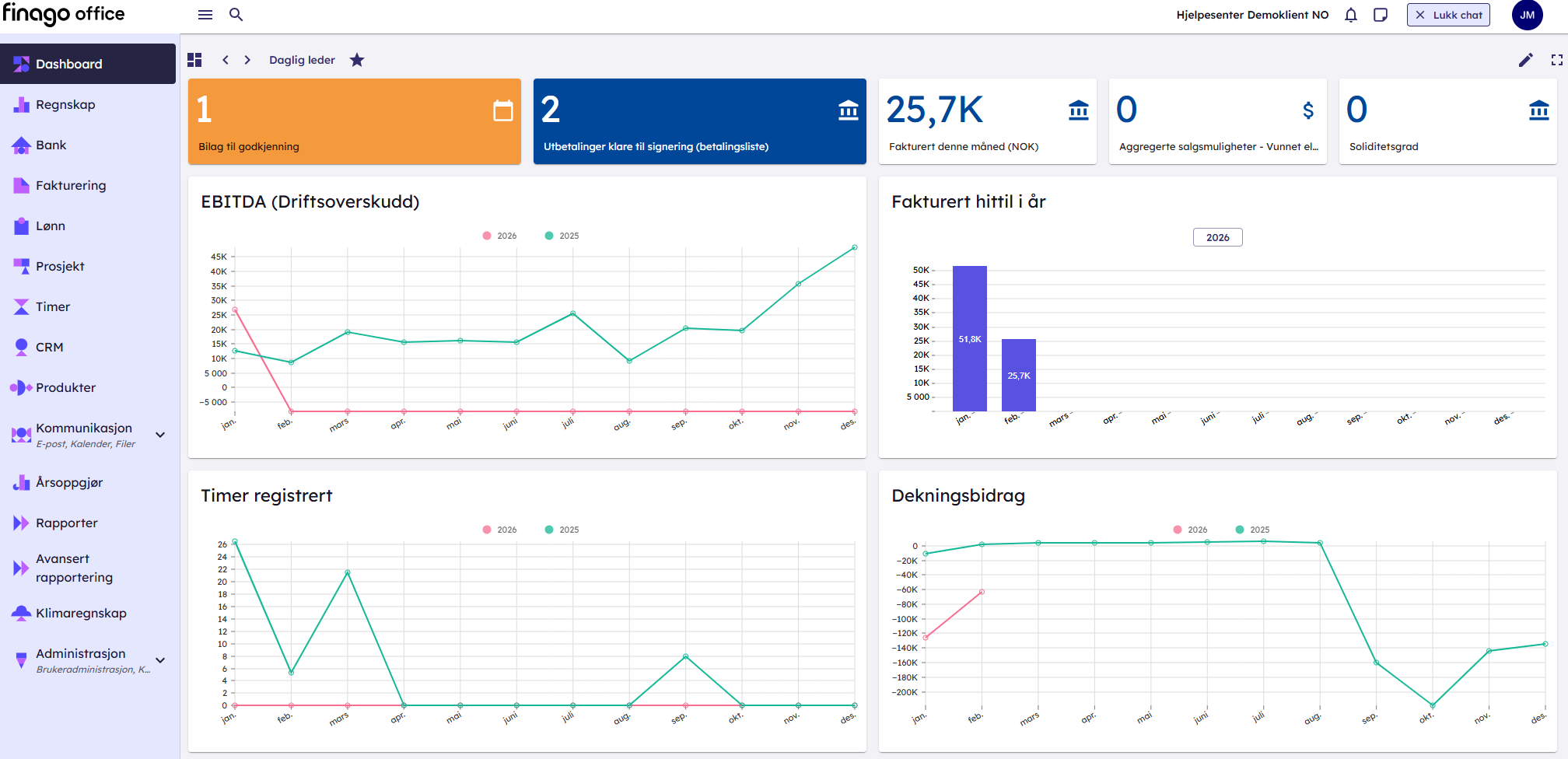The height and width of the screenshot is (759, 1568).
Task: Open the Bilag til godkjenning tile
Action: point(354,121)
